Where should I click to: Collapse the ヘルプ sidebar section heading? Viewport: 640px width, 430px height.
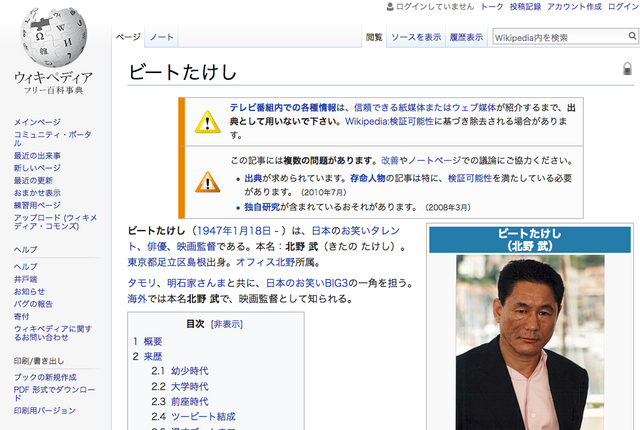25,249
